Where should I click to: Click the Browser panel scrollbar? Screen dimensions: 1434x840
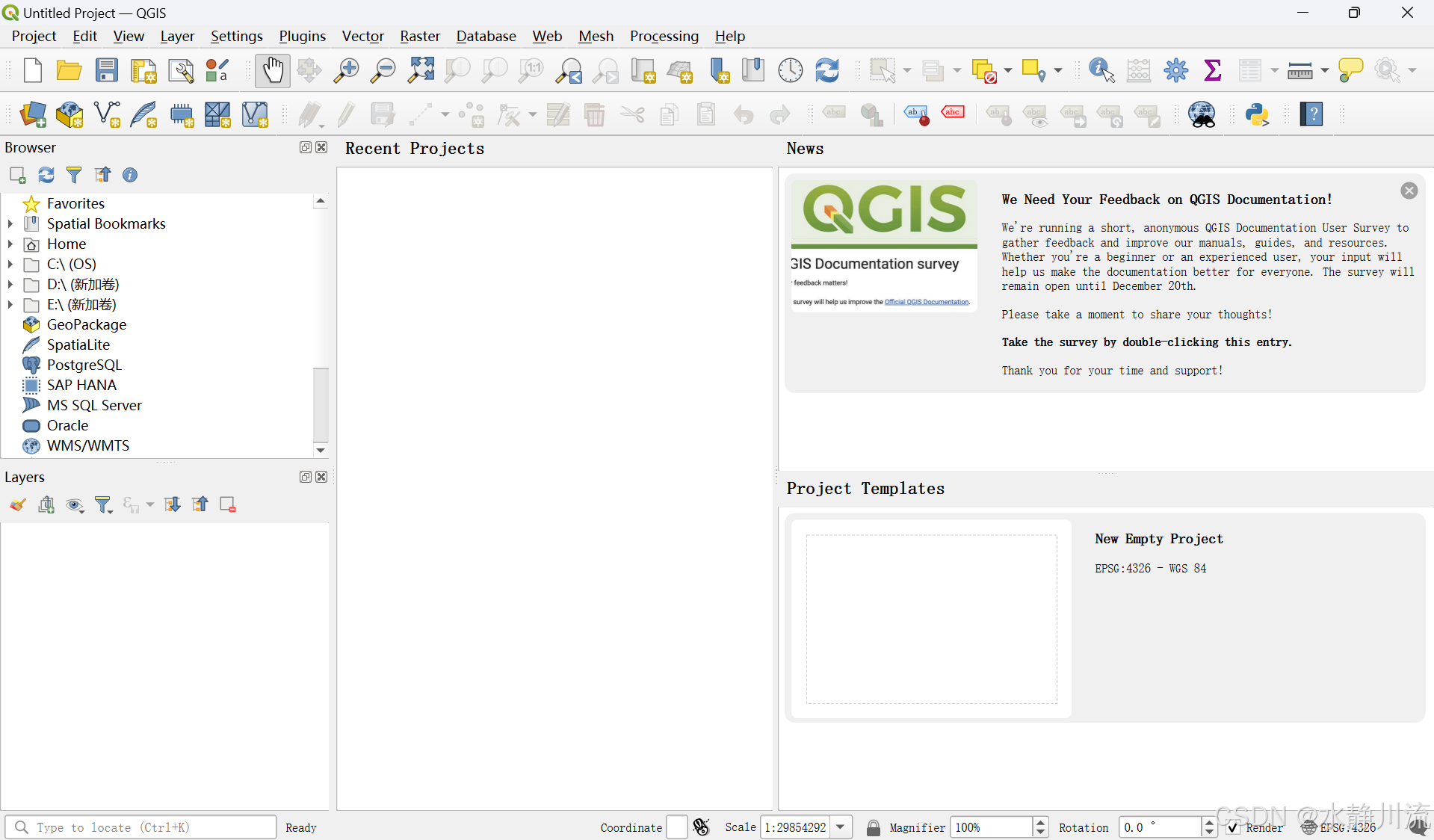pyautogui.click(x=321, y=404)
